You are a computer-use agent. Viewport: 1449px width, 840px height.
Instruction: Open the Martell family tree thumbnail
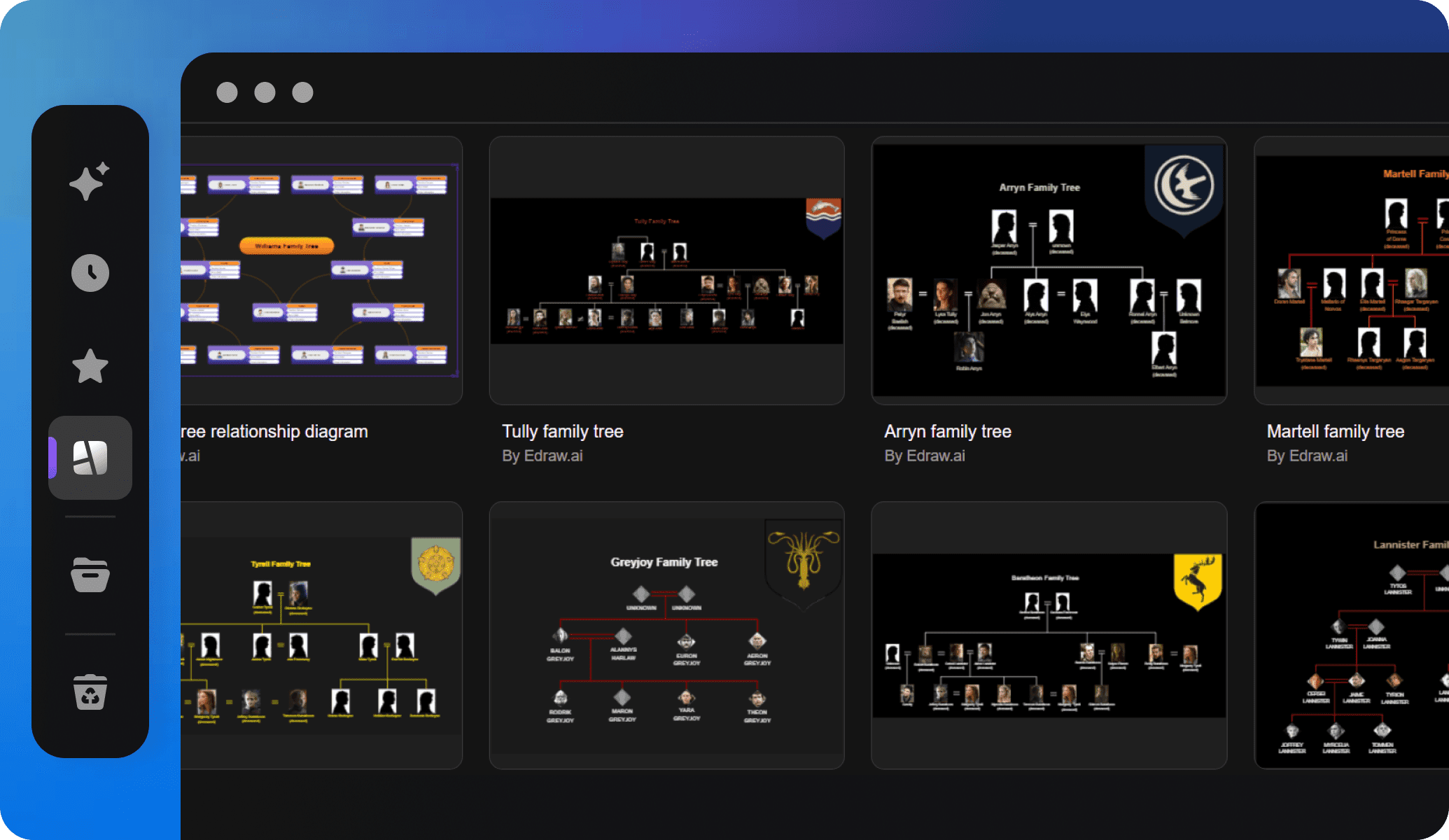1352,270
